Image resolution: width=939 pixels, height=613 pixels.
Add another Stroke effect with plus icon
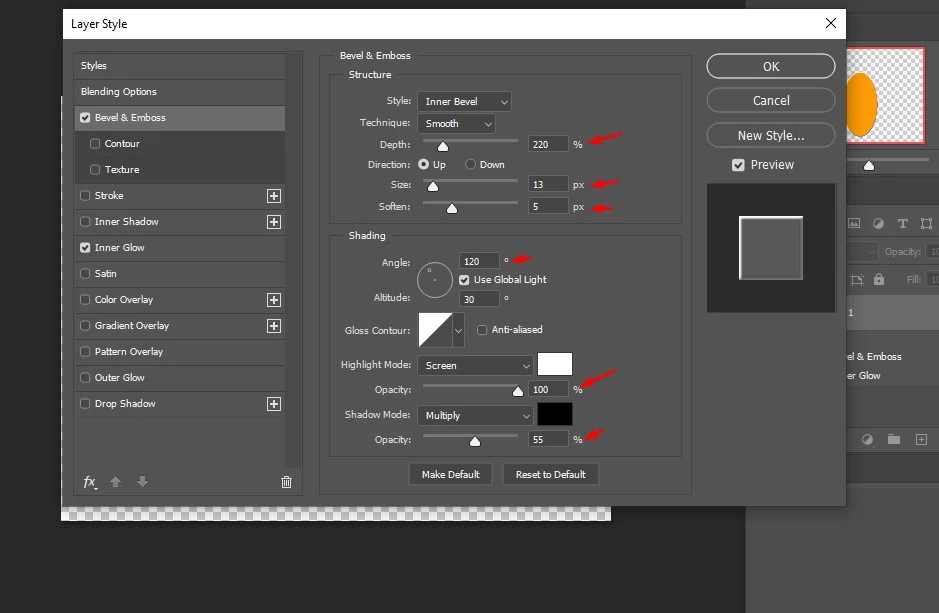(x=274, y=196)
